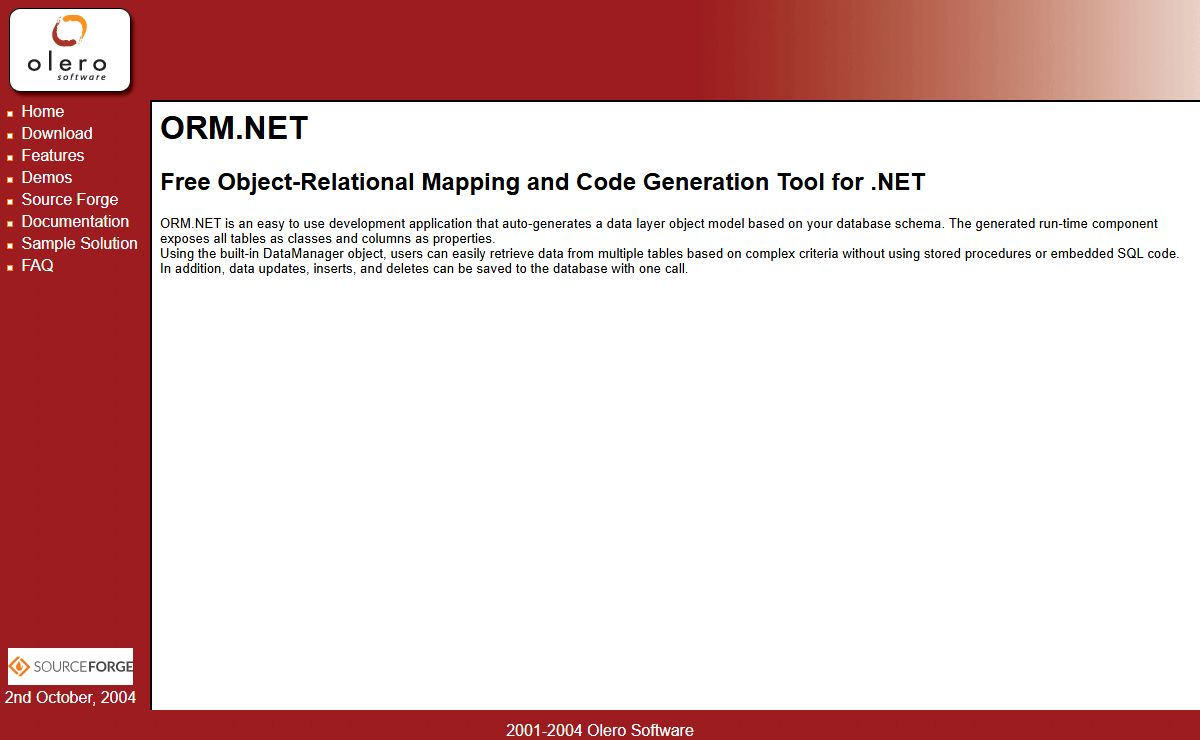Open the Sample Solution link
This screenshot has height=740, width=1200.
80,243
